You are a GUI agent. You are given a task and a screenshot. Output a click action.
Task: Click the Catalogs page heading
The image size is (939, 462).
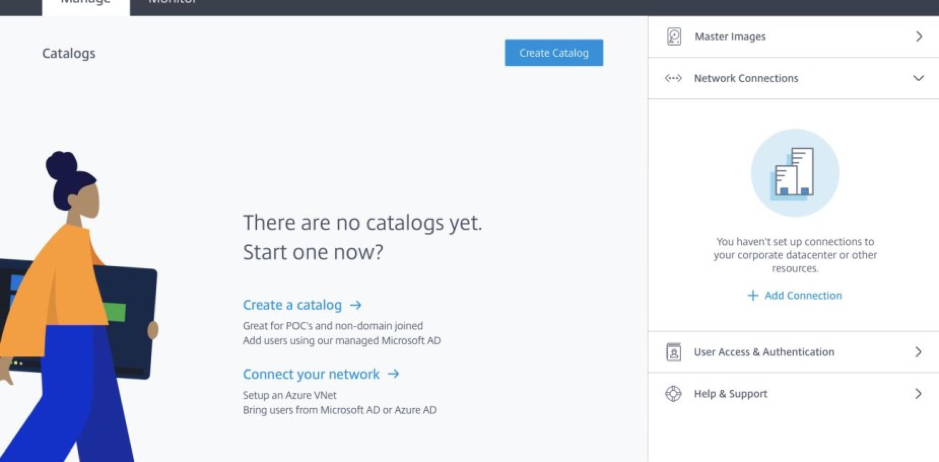[69, 53]
